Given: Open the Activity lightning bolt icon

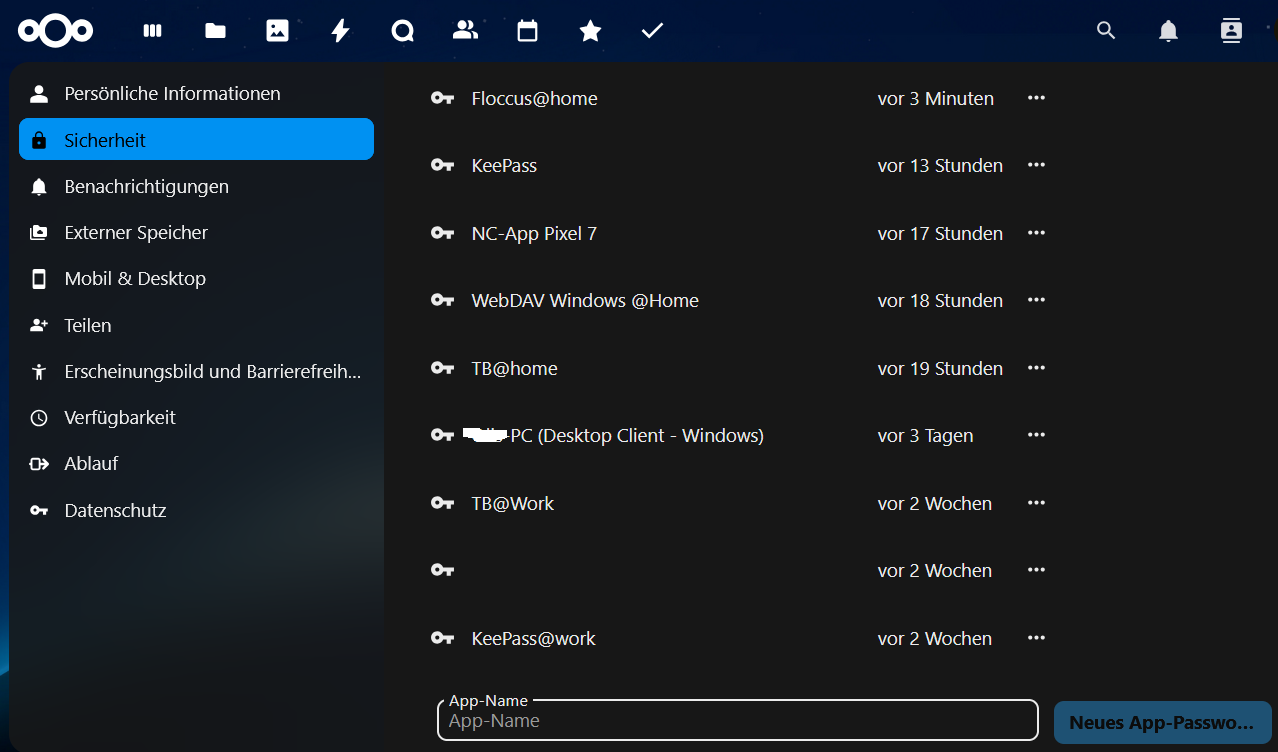Looking at the screenshot, I should (340, 31).
